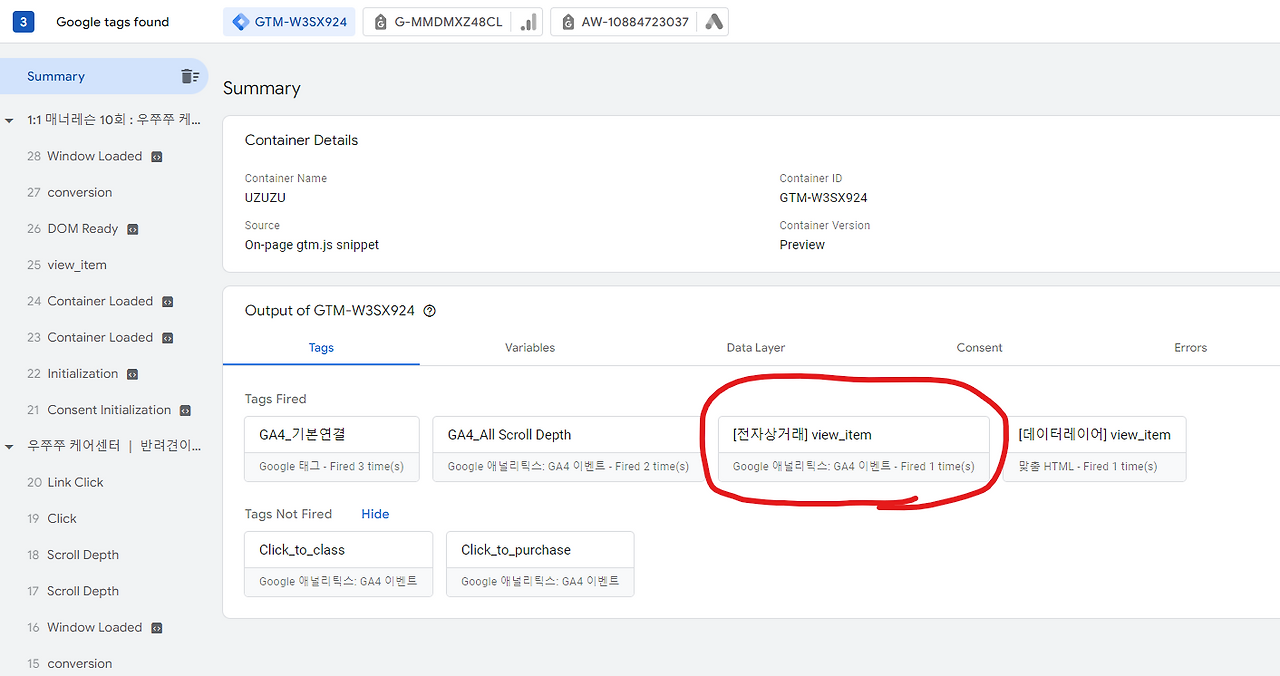Click the Google Ads logo icon on the AW chip

(x=713, y=22)
